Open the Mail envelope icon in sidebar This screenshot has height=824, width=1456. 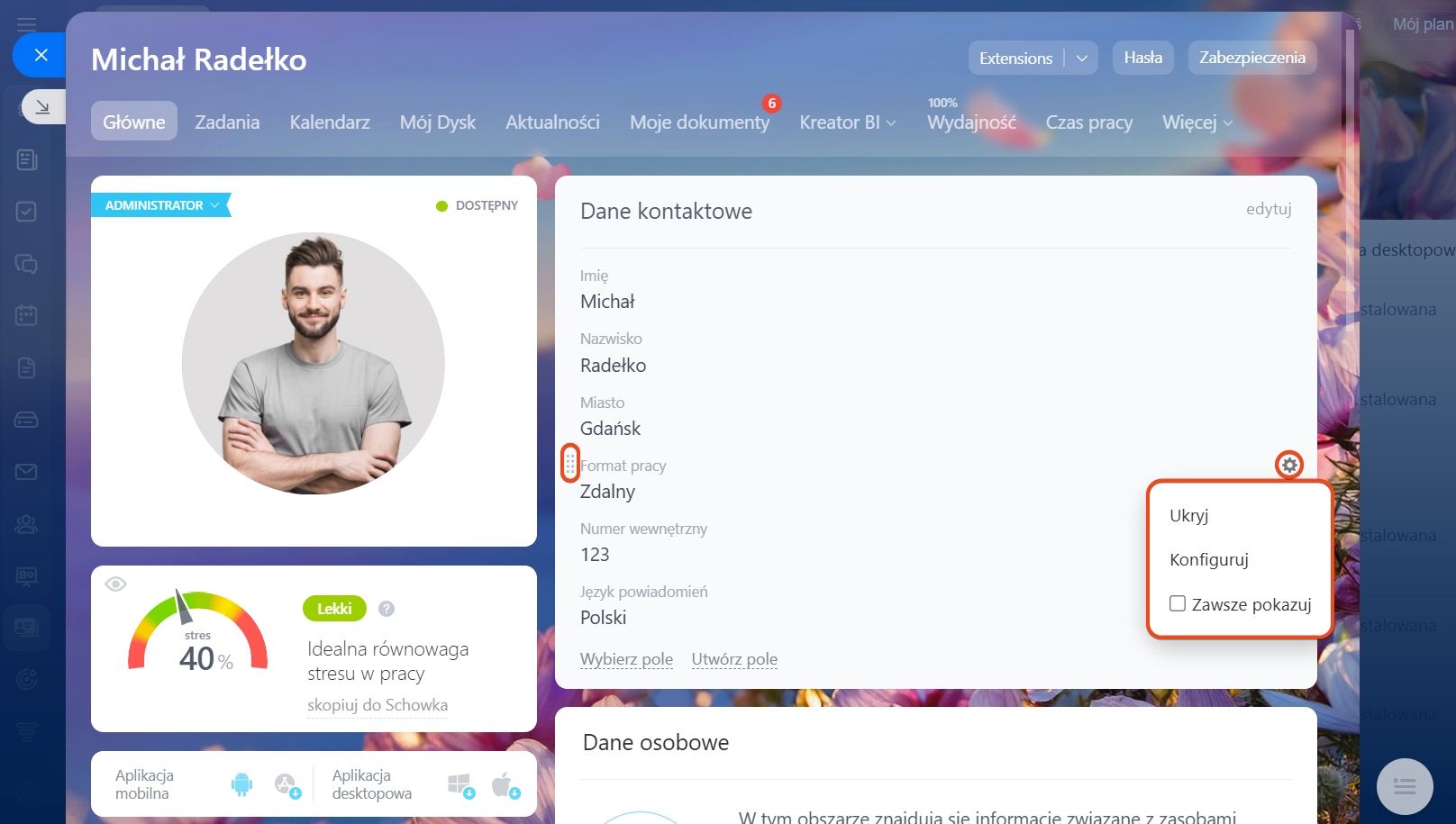27,472
